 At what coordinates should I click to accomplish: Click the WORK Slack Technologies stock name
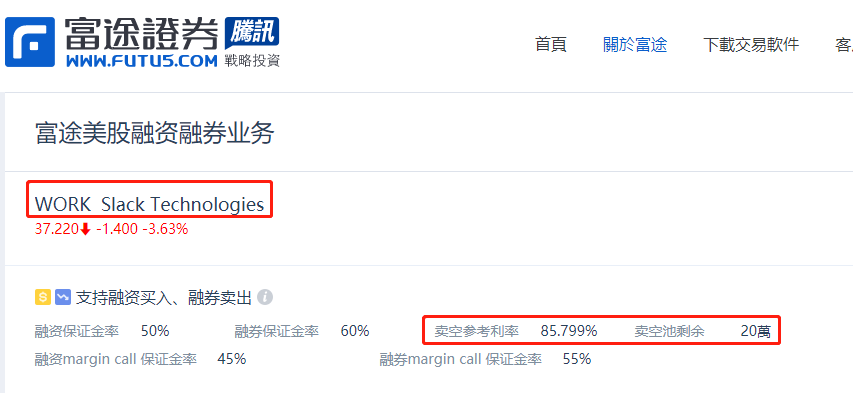[150, 204]
